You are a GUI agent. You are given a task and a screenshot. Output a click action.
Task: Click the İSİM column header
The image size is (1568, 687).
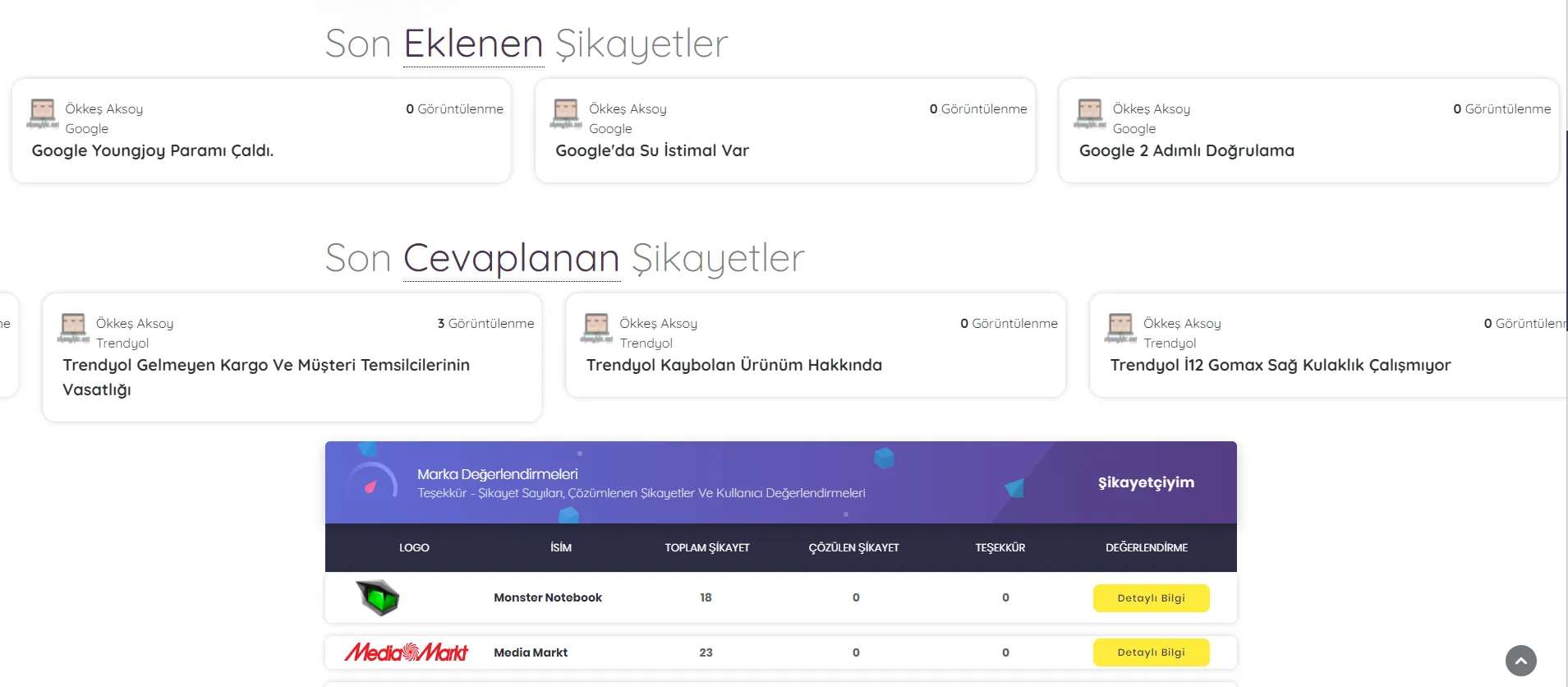coord(561,547)
